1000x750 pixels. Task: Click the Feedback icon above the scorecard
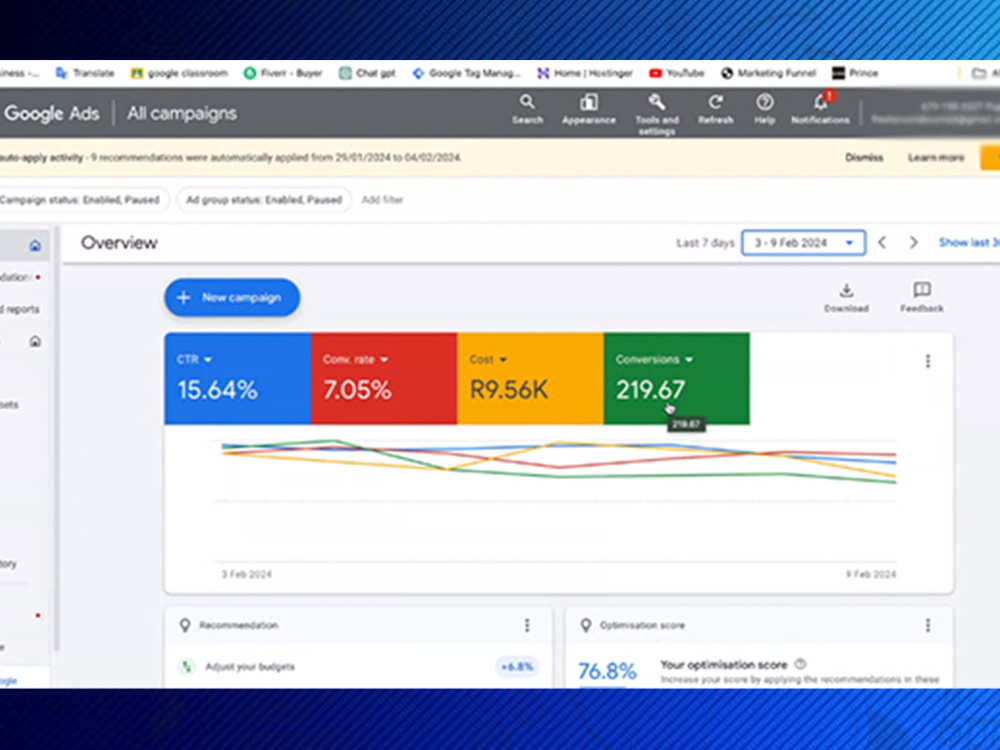922,298
